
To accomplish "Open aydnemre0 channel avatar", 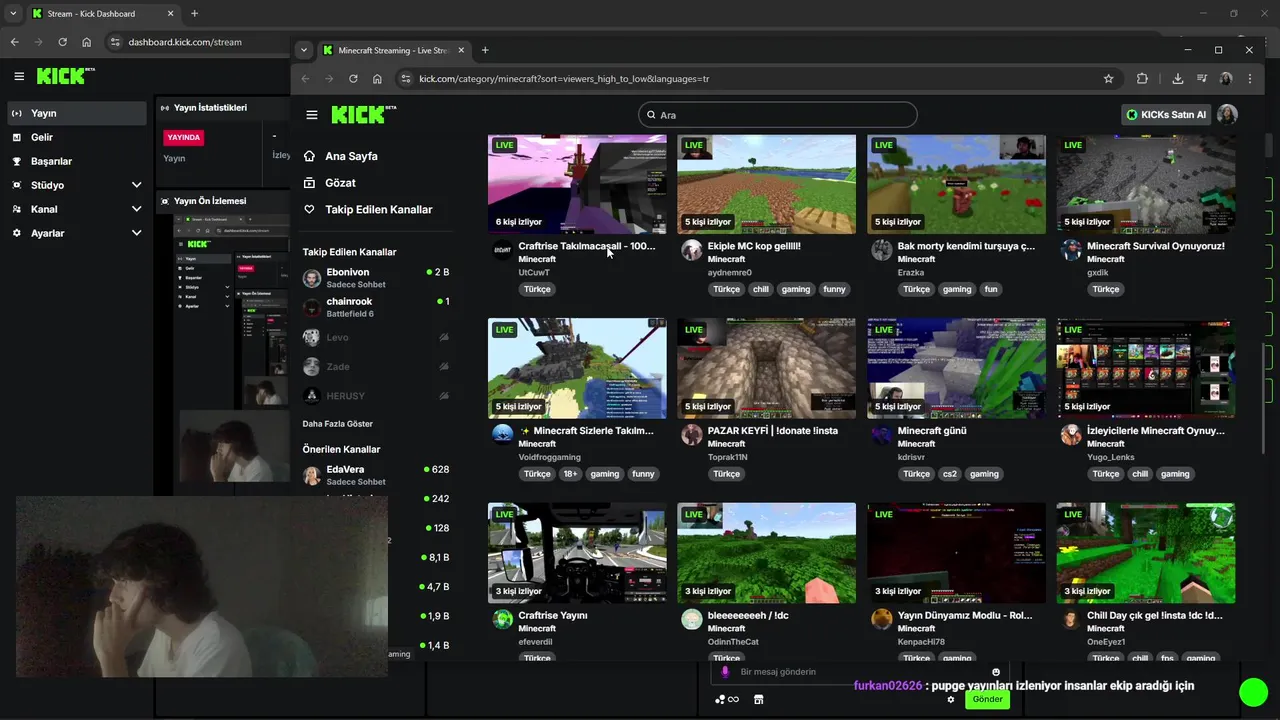I will pos(692,250).
